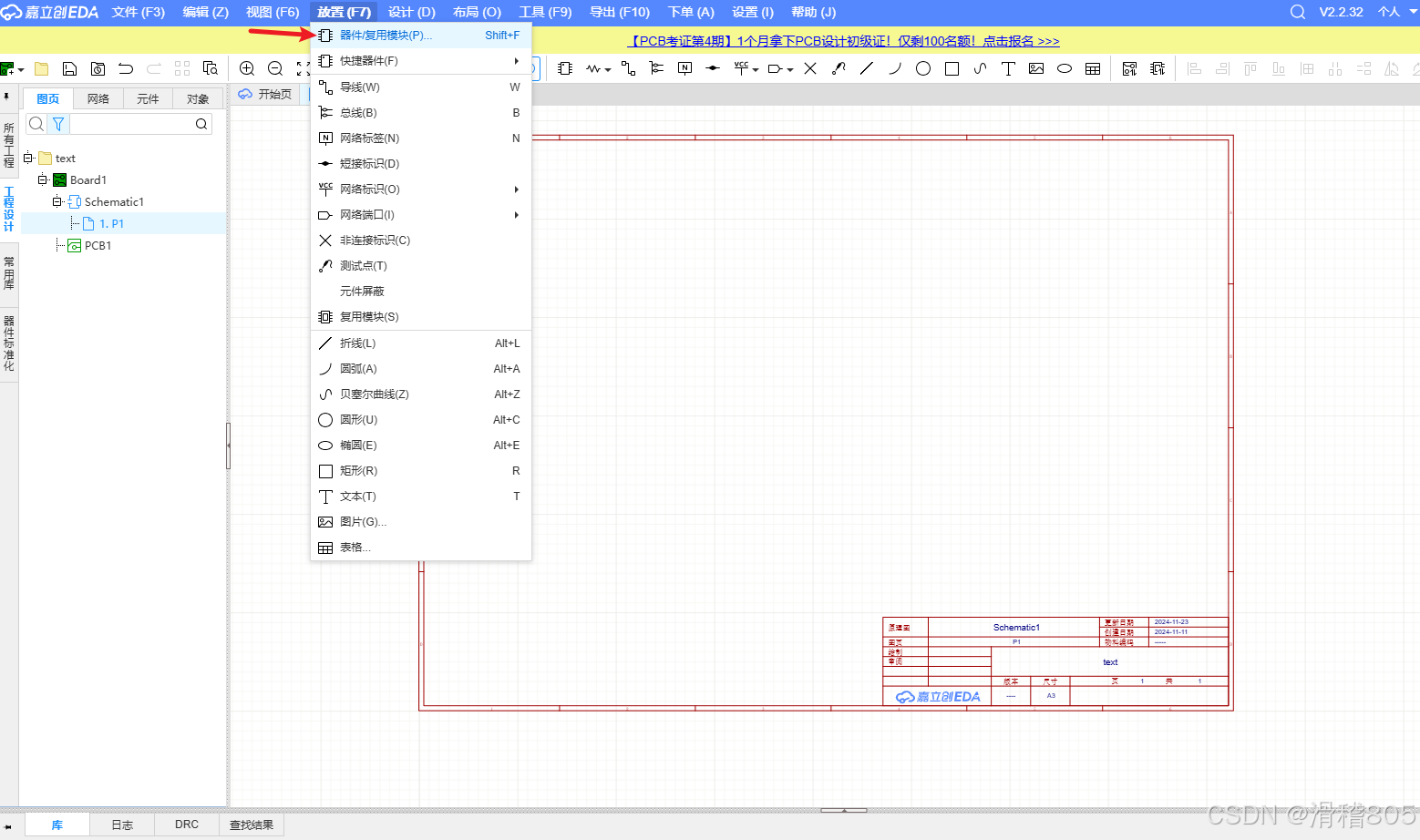Expand the 快捷器件(F) submenu
The height and width of the screenshot is (840, 1420).
(x=421, y=61)
